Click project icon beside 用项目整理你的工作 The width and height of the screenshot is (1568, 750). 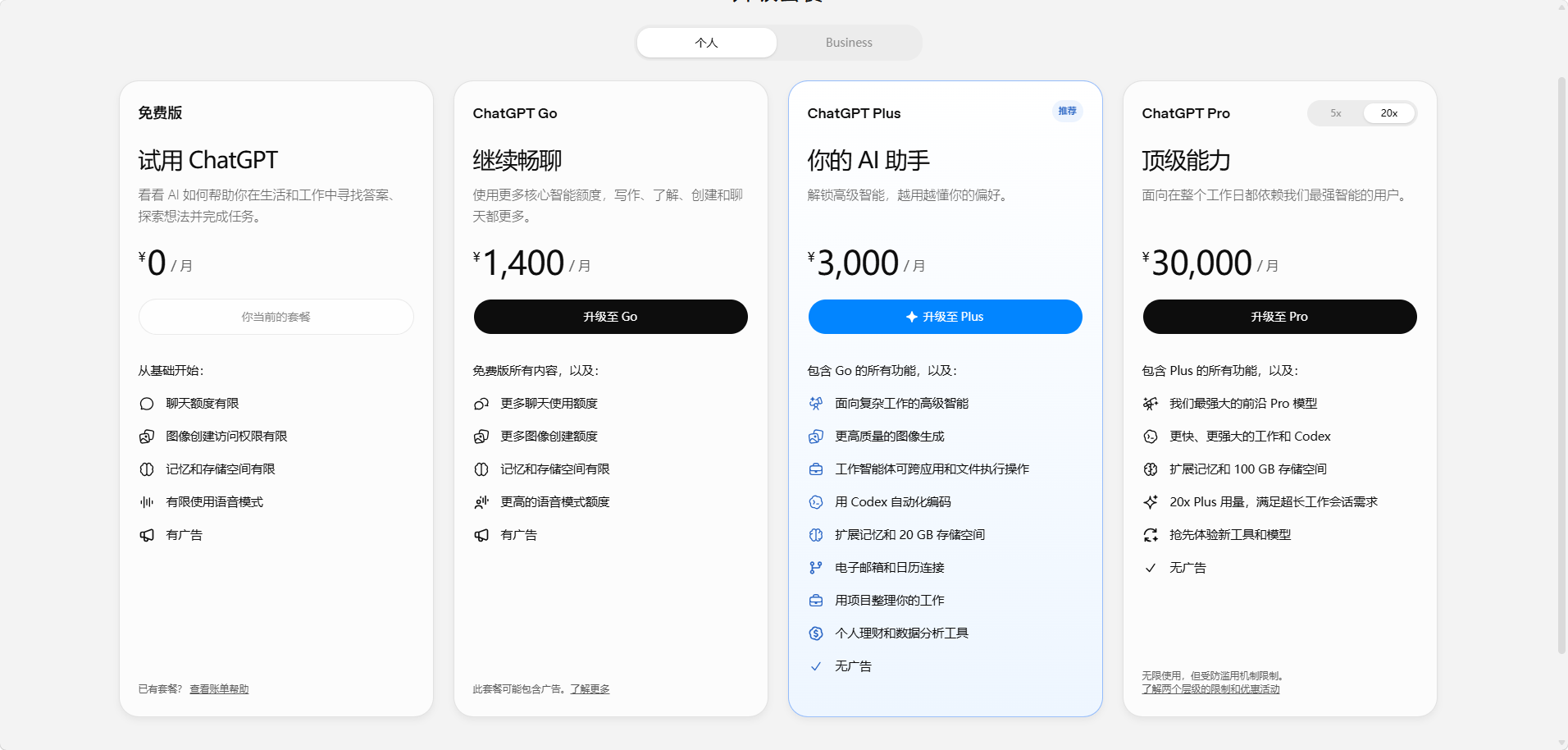point(816,601)
